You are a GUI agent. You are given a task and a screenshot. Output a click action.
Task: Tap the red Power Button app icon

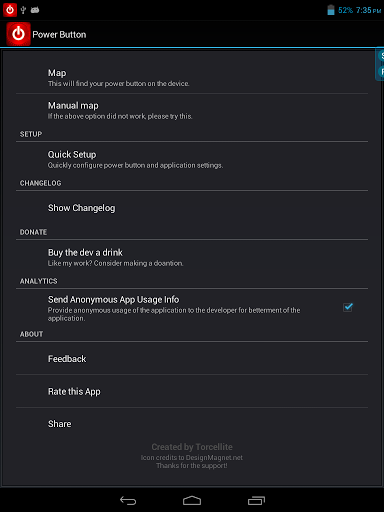pos(18,34)
